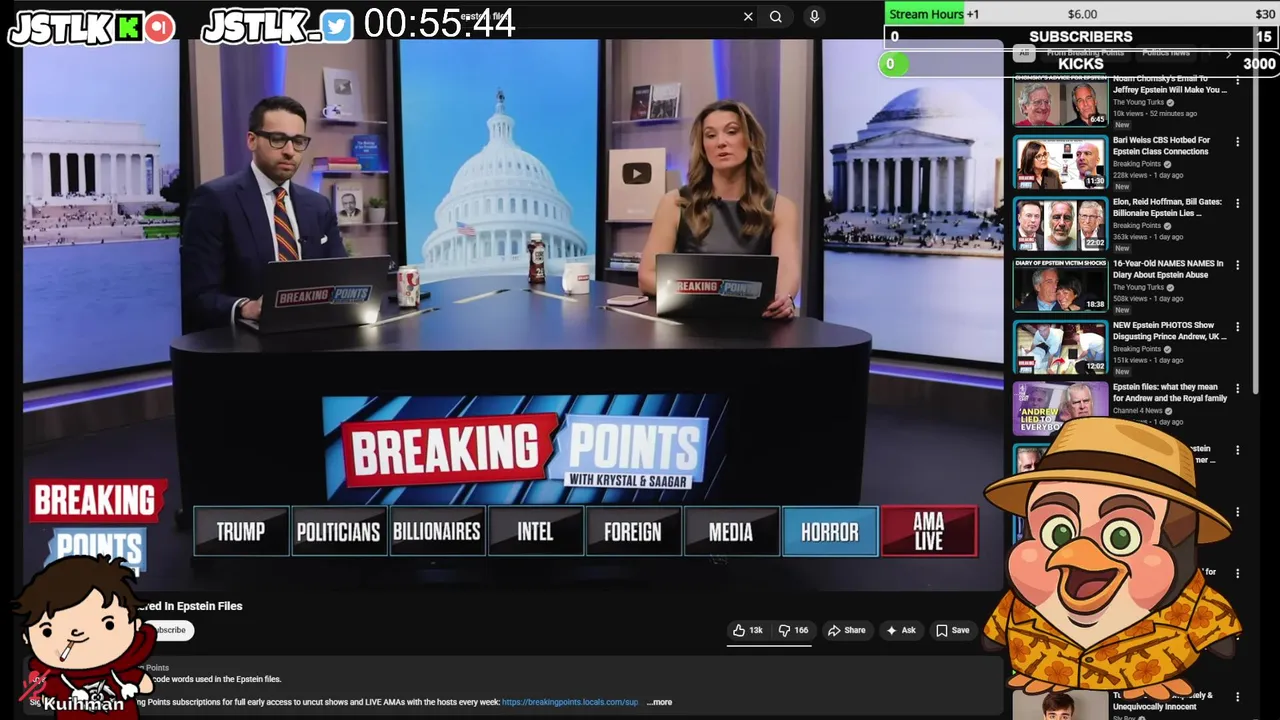Share the video using the Share button

tap(846, 630)
